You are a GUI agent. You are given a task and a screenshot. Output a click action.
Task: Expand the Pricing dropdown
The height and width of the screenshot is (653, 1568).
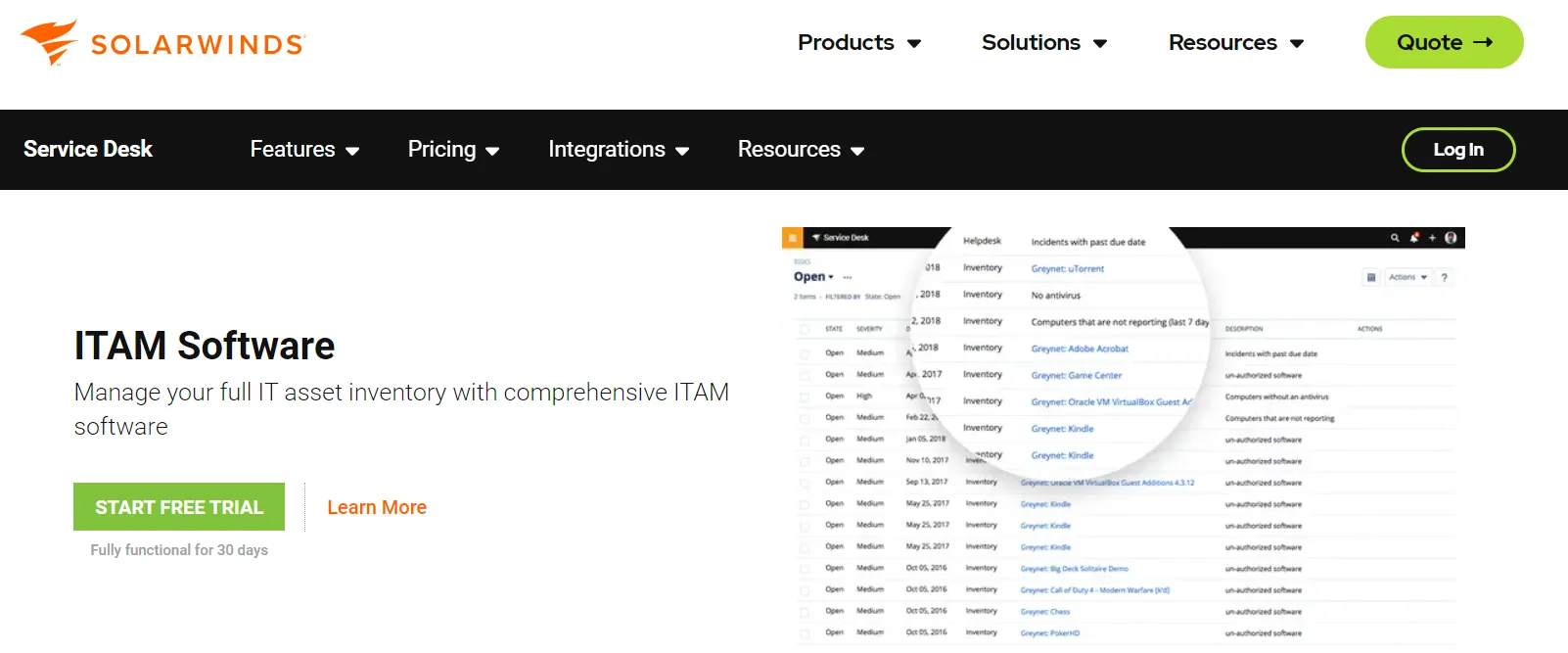pos(453,150)
